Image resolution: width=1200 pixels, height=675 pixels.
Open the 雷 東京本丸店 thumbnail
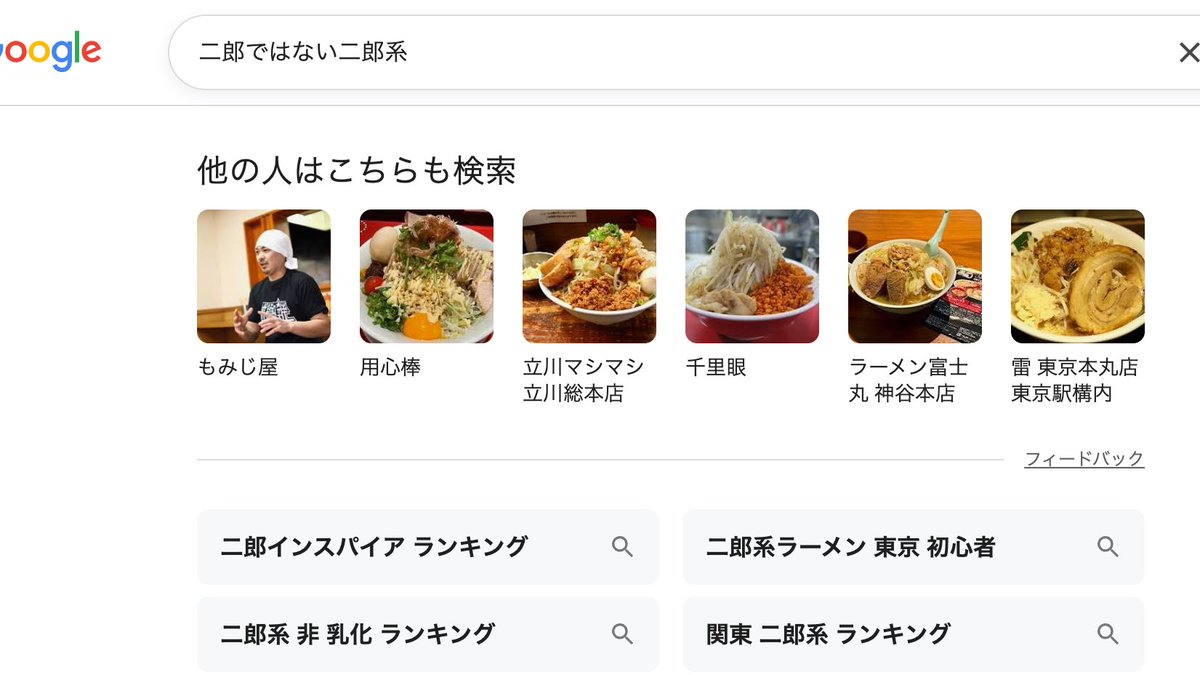[1078, 276]
